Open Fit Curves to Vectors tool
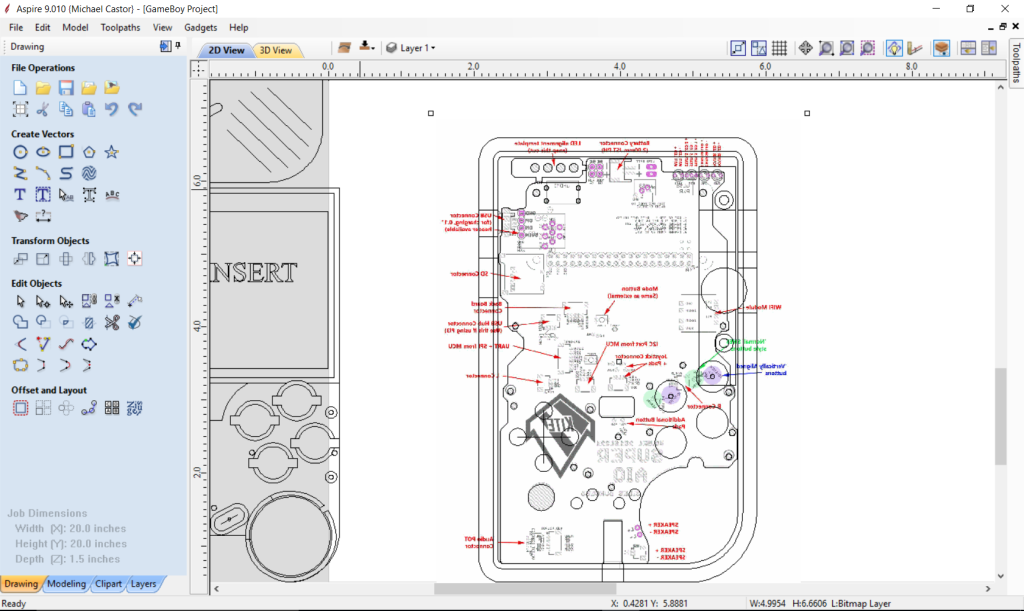The image size is (1024, 611). (66, 343)
